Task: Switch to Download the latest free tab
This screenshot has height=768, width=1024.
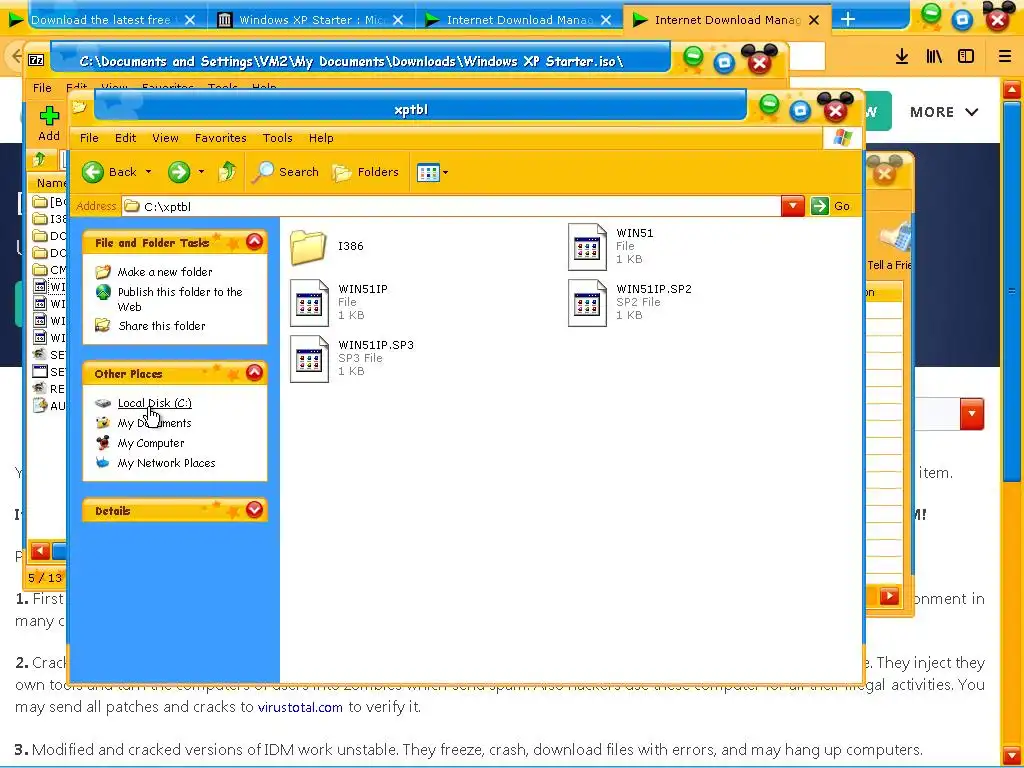Action: pyautogui.click(x=100, y=20)
